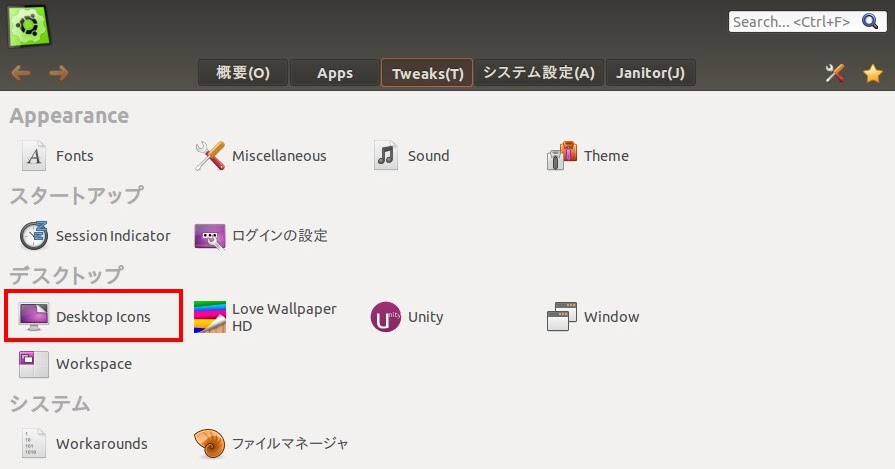
Task: Click the Theme label
Action: 606,156
